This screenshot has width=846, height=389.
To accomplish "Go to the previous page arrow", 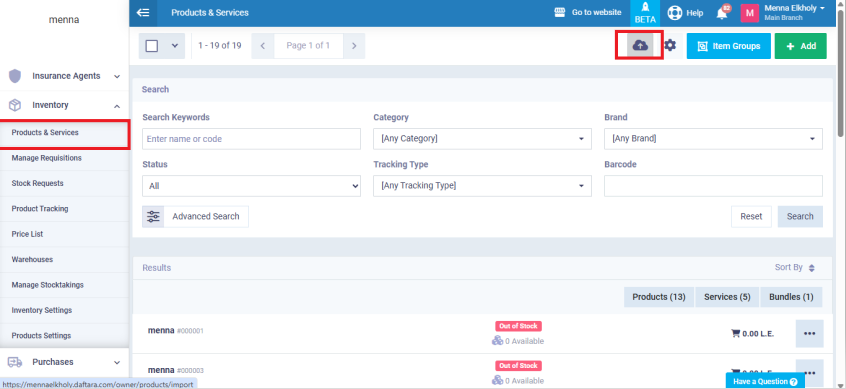I will click(x=263, y=46).
